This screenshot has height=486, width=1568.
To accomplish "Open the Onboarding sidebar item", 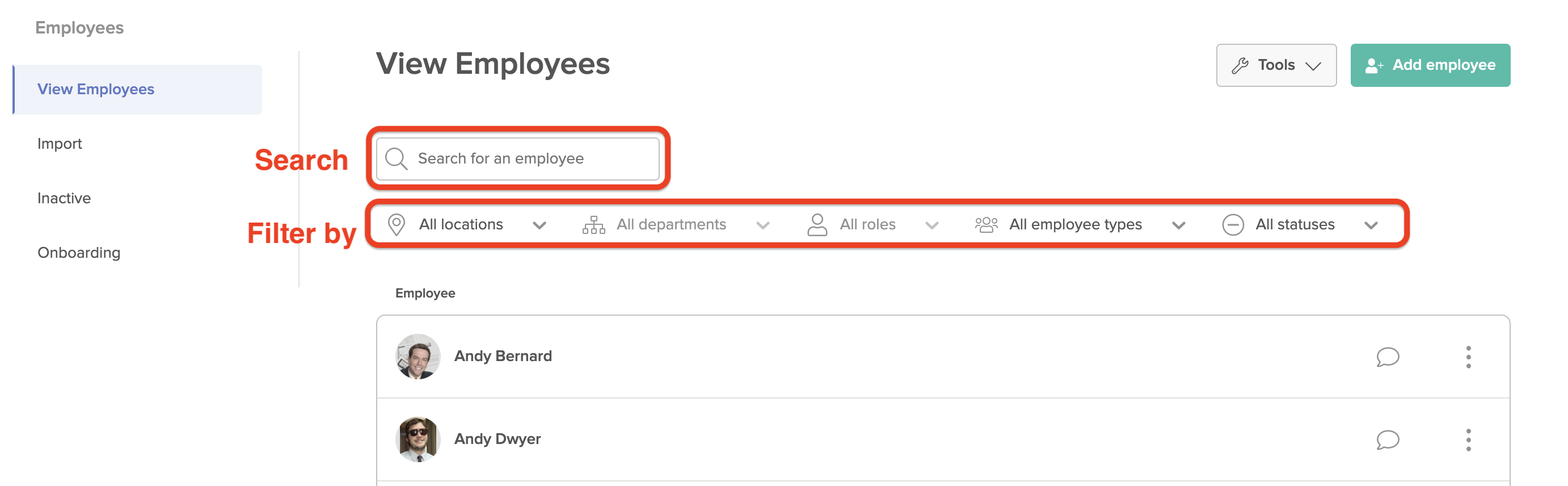I will coord(79,253).
